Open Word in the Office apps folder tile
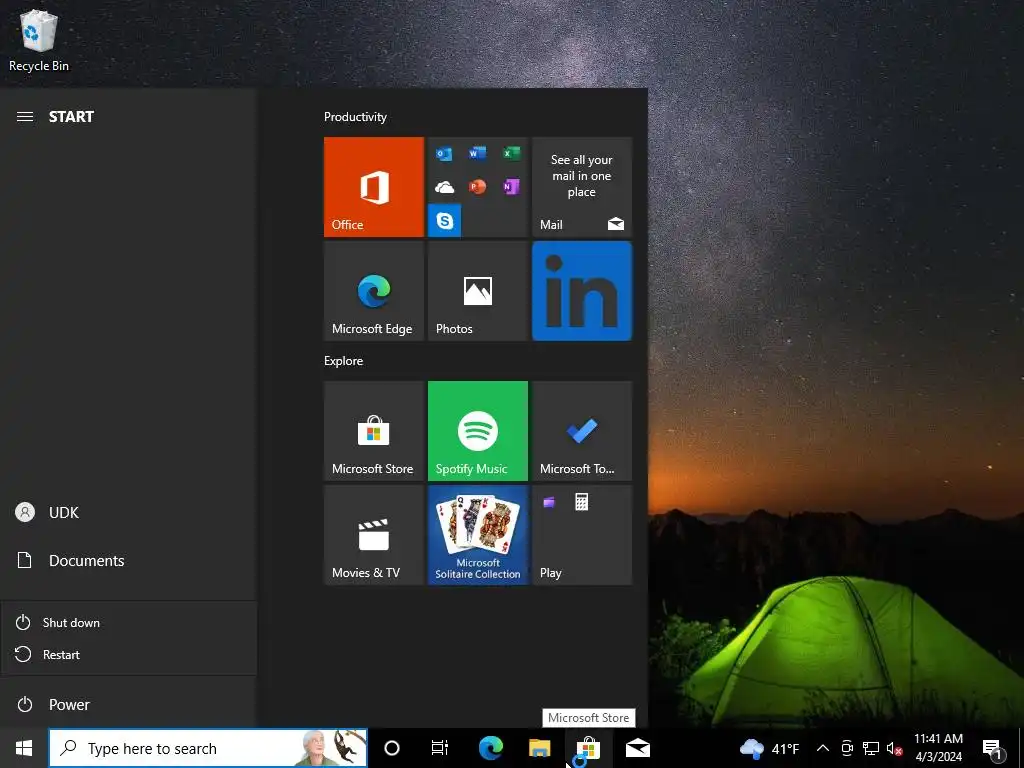 tap(477, 153)
